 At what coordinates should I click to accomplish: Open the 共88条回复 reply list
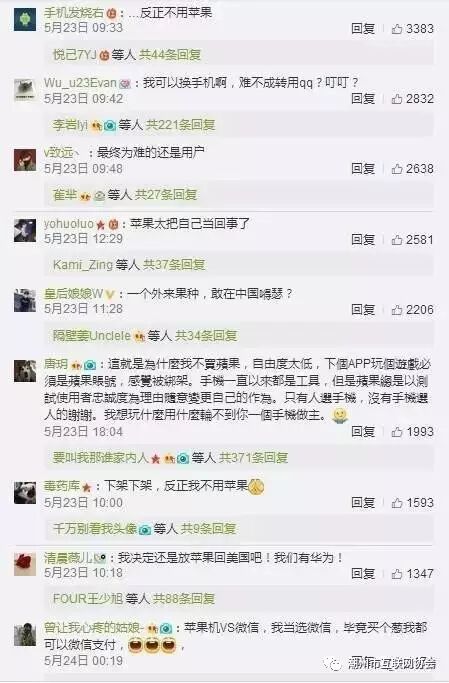point(184,599)
